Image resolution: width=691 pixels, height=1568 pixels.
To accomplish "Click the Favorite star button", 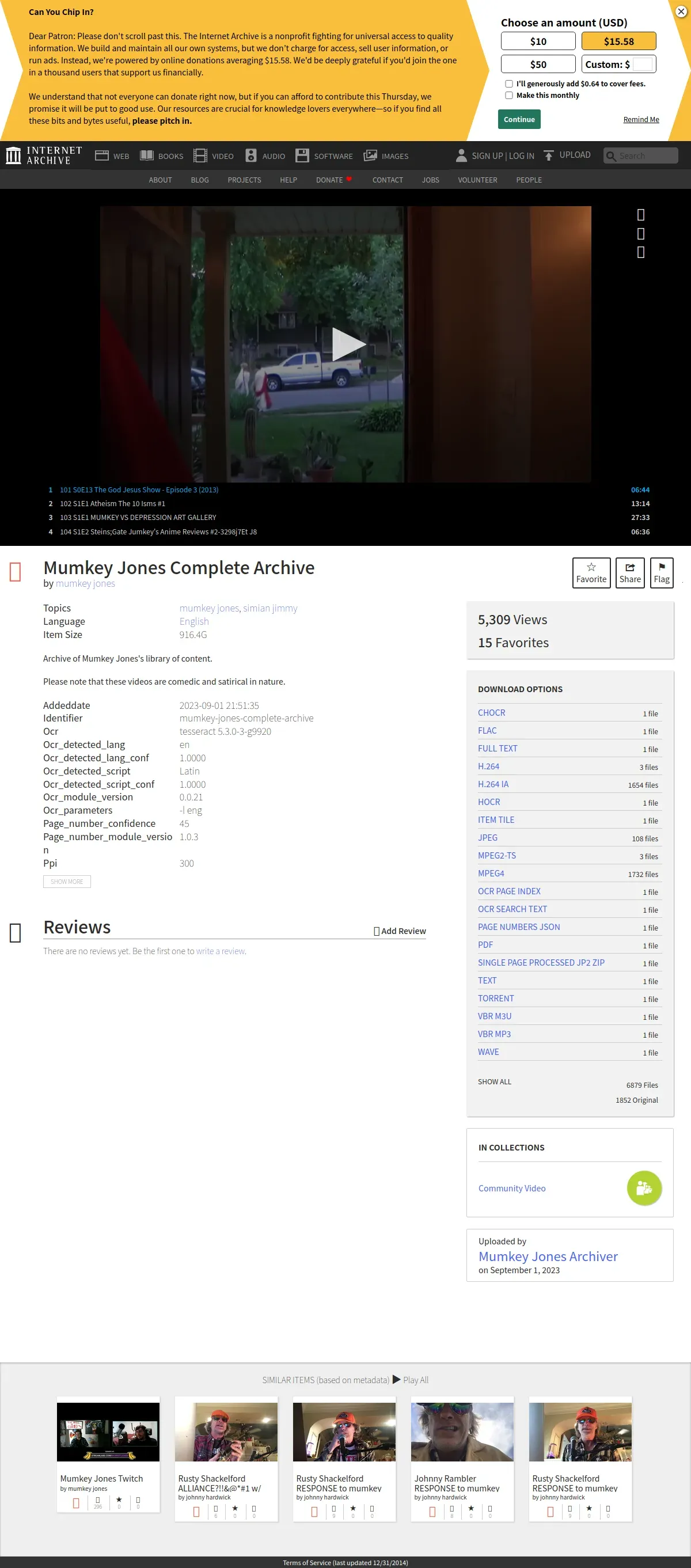I will tap(591, 573).
